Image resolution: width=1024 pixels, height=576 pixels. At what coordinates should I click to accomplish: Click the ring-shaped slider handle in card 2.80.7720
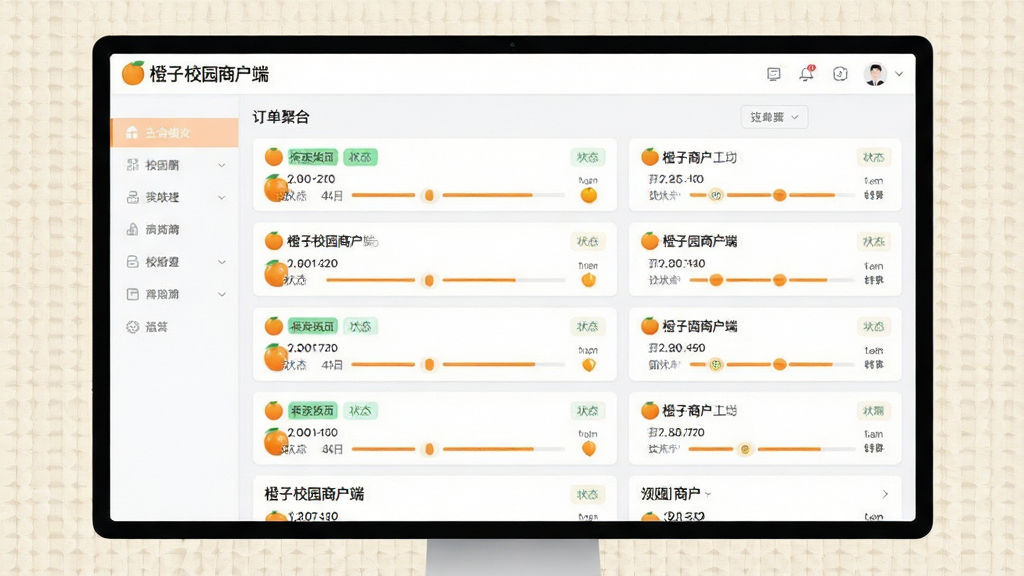(x=745, y=449)
